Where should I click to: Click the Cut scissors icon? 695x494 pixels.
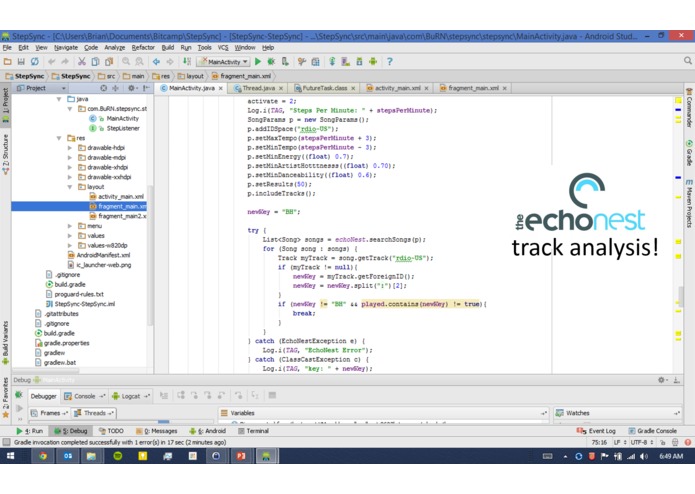coord(82,62)
